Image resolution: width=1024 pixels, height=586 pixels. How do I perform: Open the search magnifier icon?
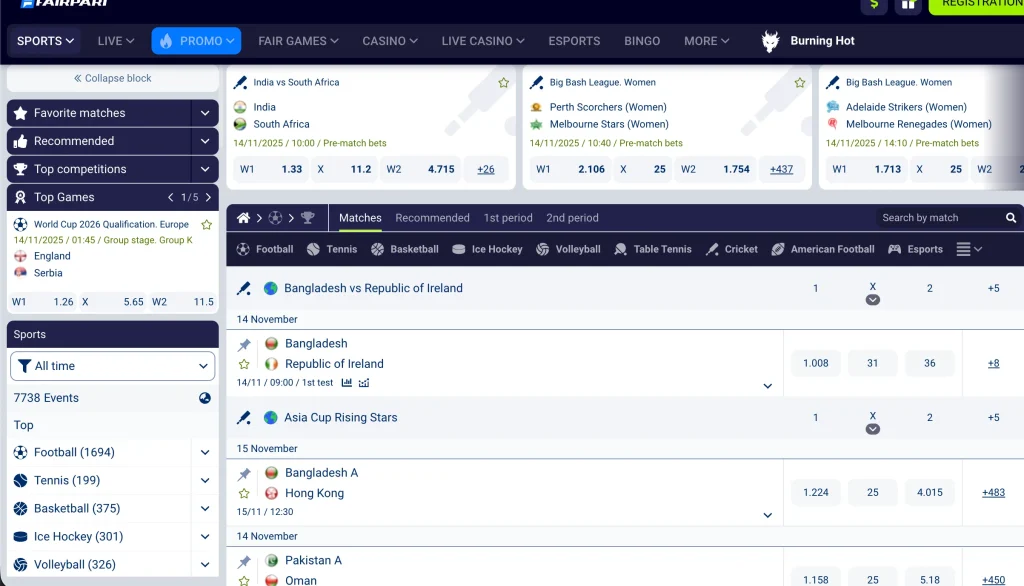click(x=1010, y=217)
